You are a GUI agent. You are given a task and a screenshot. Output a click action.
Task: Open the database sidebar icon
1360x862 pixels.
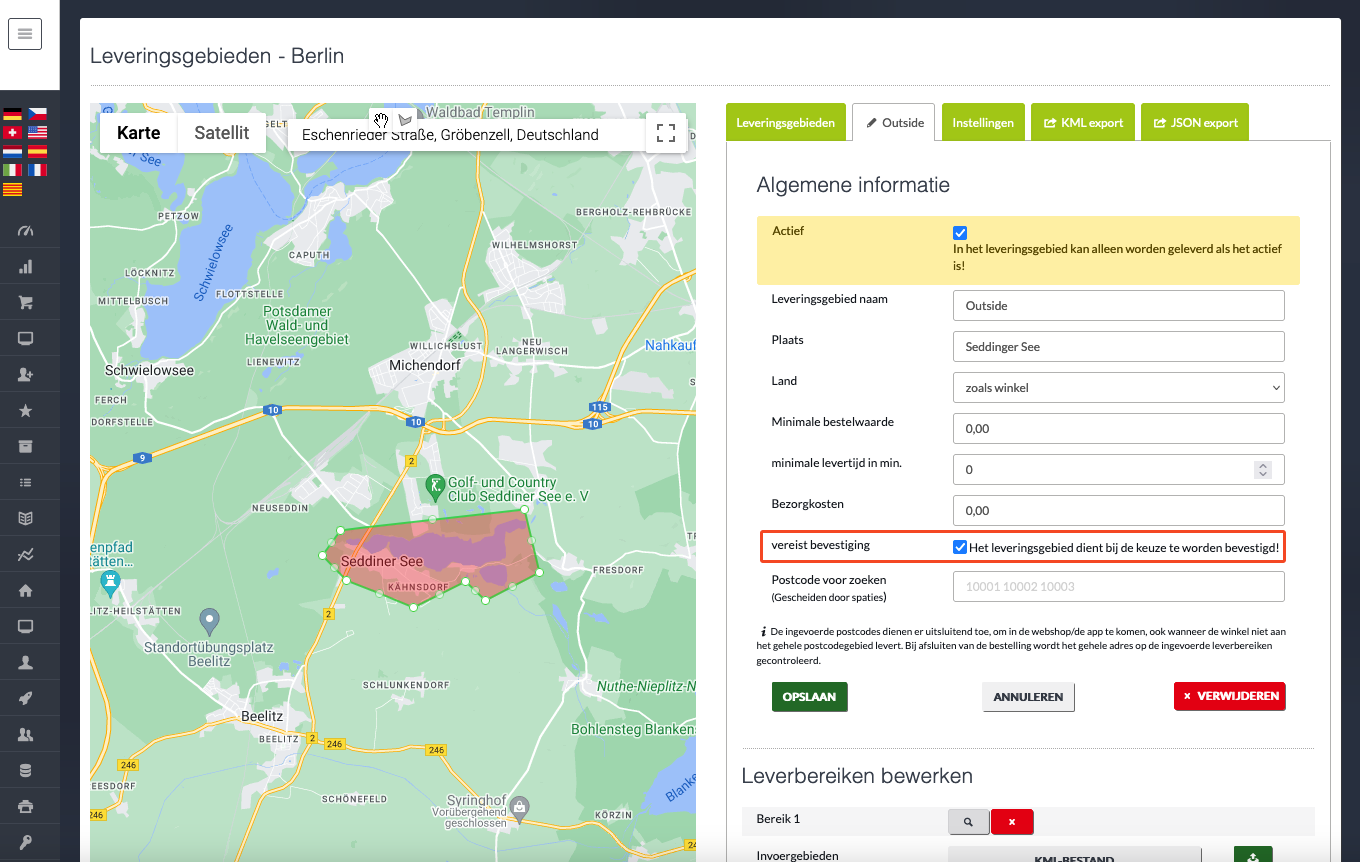point(26,771)
